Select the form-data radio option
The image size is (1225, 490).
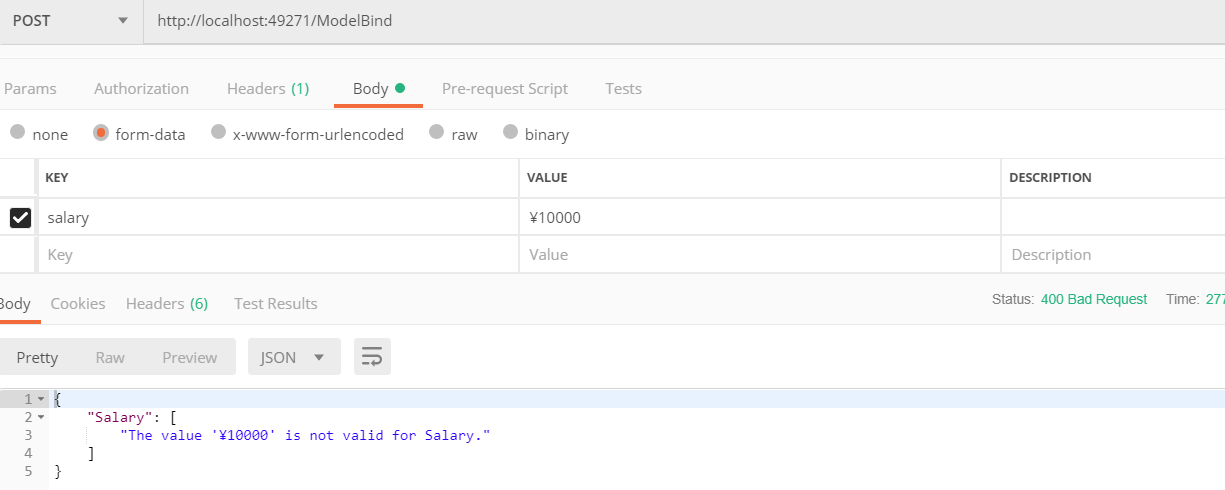point(101,133)
